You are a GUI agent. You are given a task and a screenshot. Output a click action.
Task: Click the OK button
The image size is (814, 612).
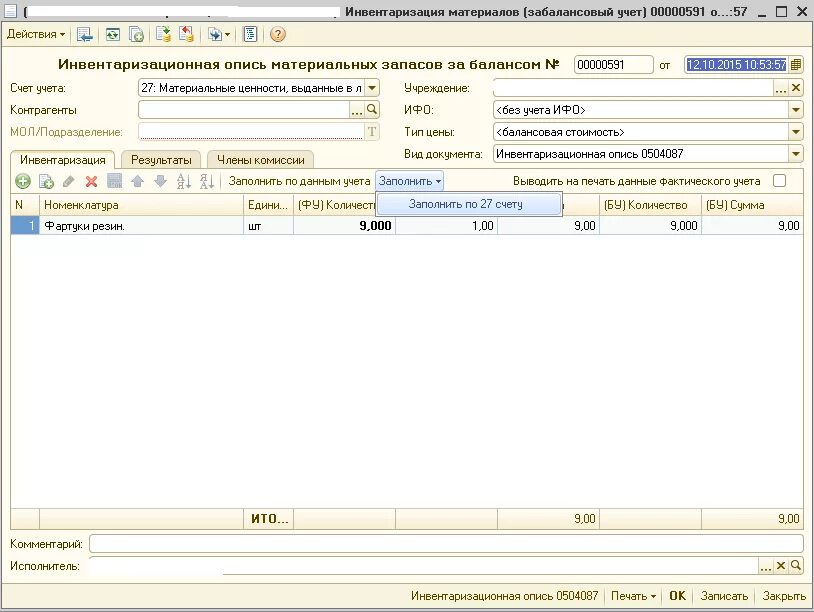tap(677, 595)
